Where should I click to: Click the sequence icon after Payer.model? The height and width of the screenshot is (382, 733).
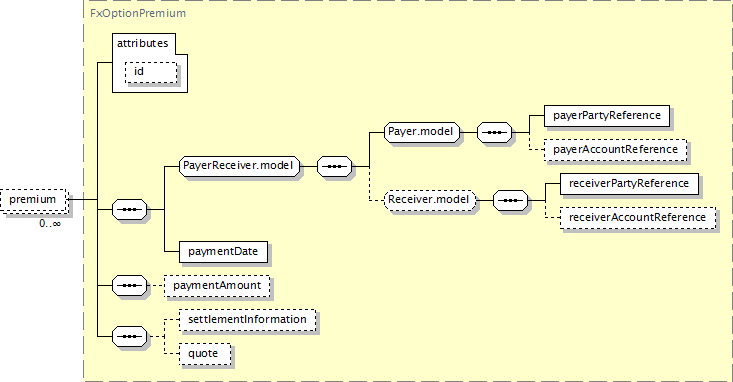point(494,132)
